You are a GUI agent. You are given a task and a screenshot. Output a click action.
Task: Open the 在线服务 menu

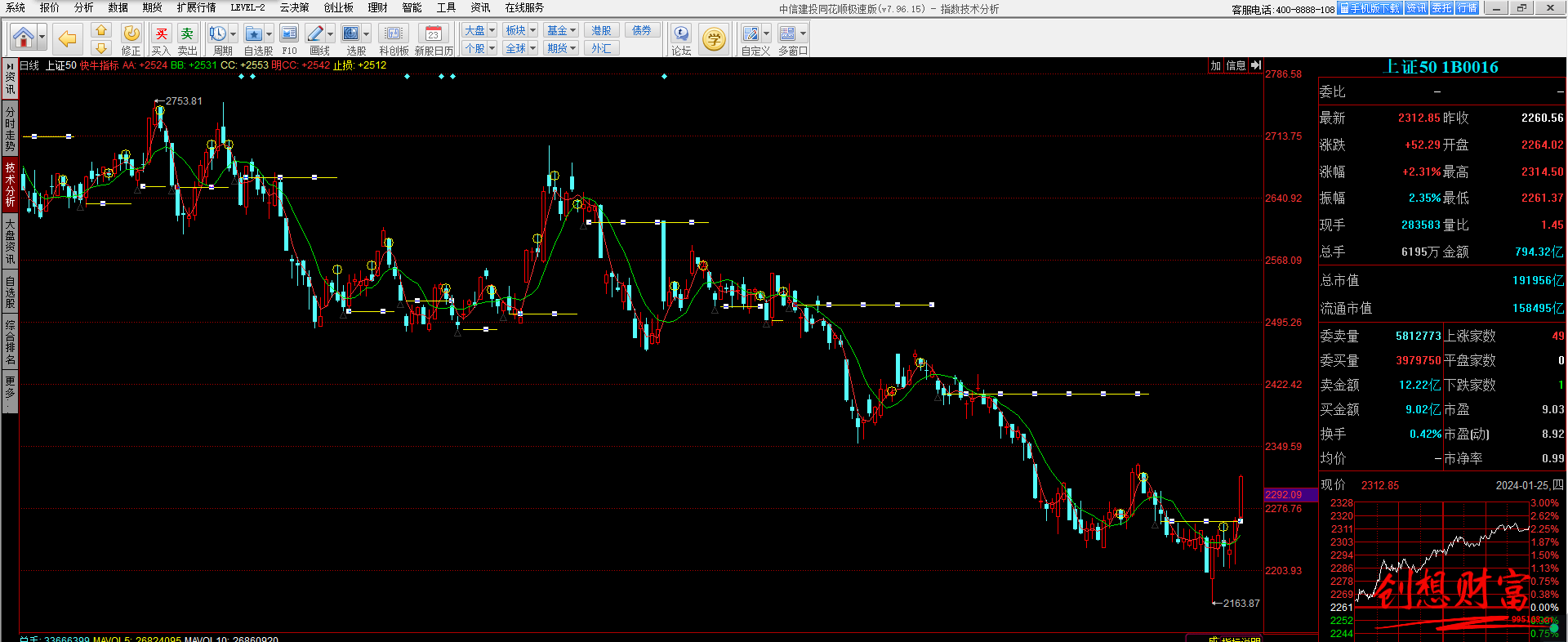(524, 7)
